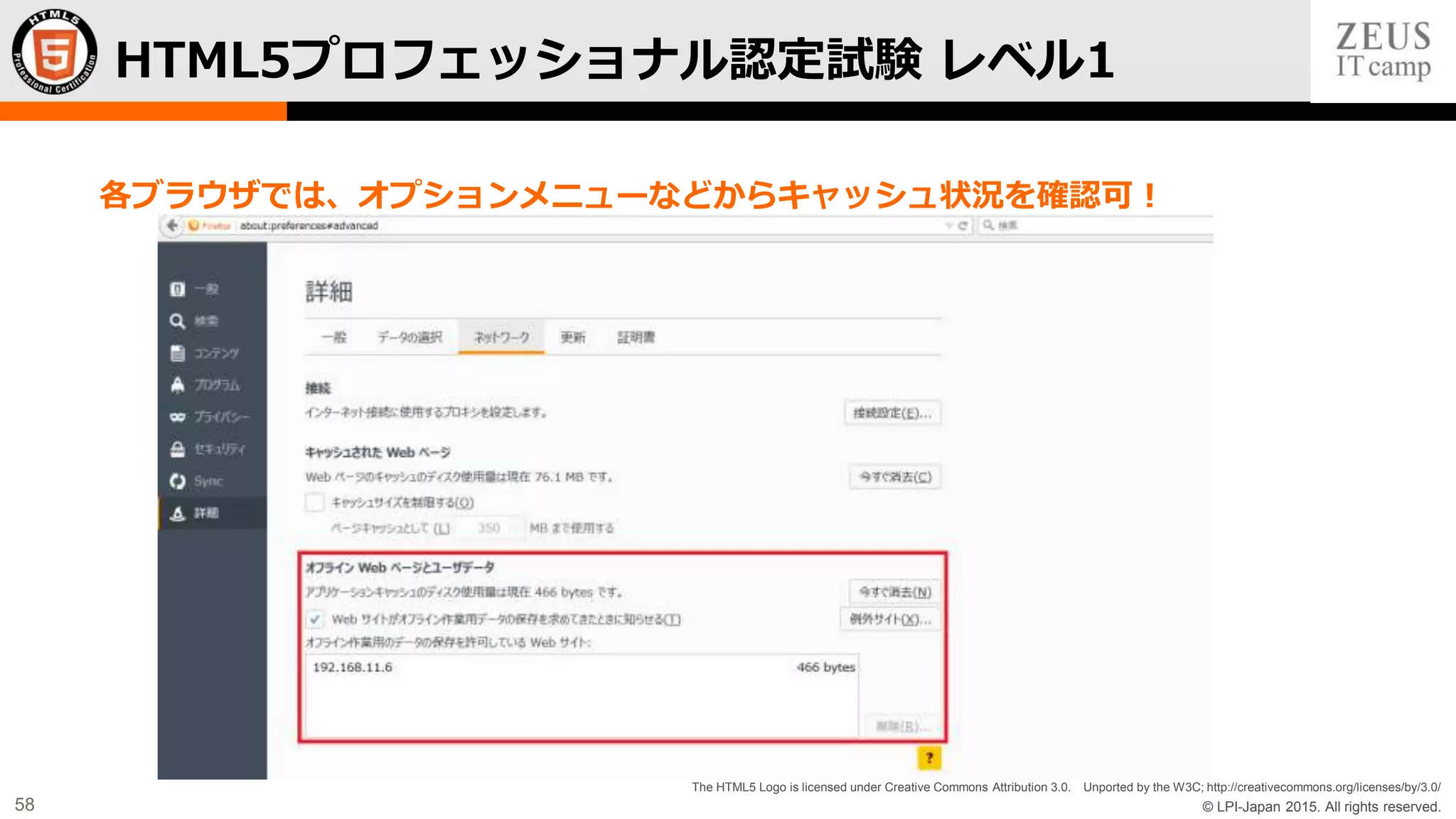Viewport: 1456px width, 819px height.
Task: Click the browser back arrow button
Action: click(x=171, y=226)
